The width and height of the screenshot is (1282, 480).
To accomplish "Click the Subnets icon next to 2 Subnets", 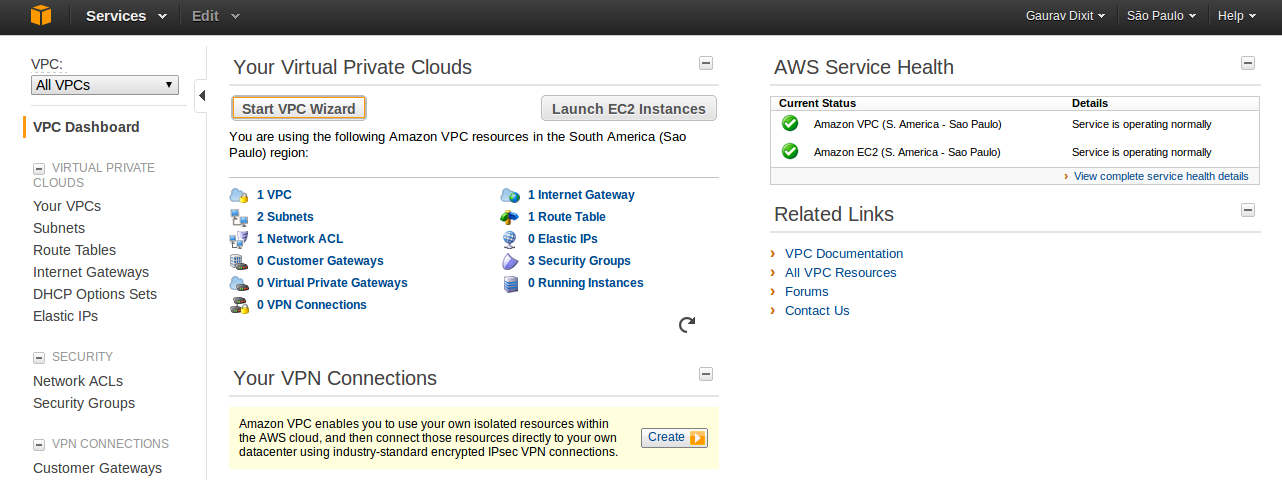I will tap(239, 217).
